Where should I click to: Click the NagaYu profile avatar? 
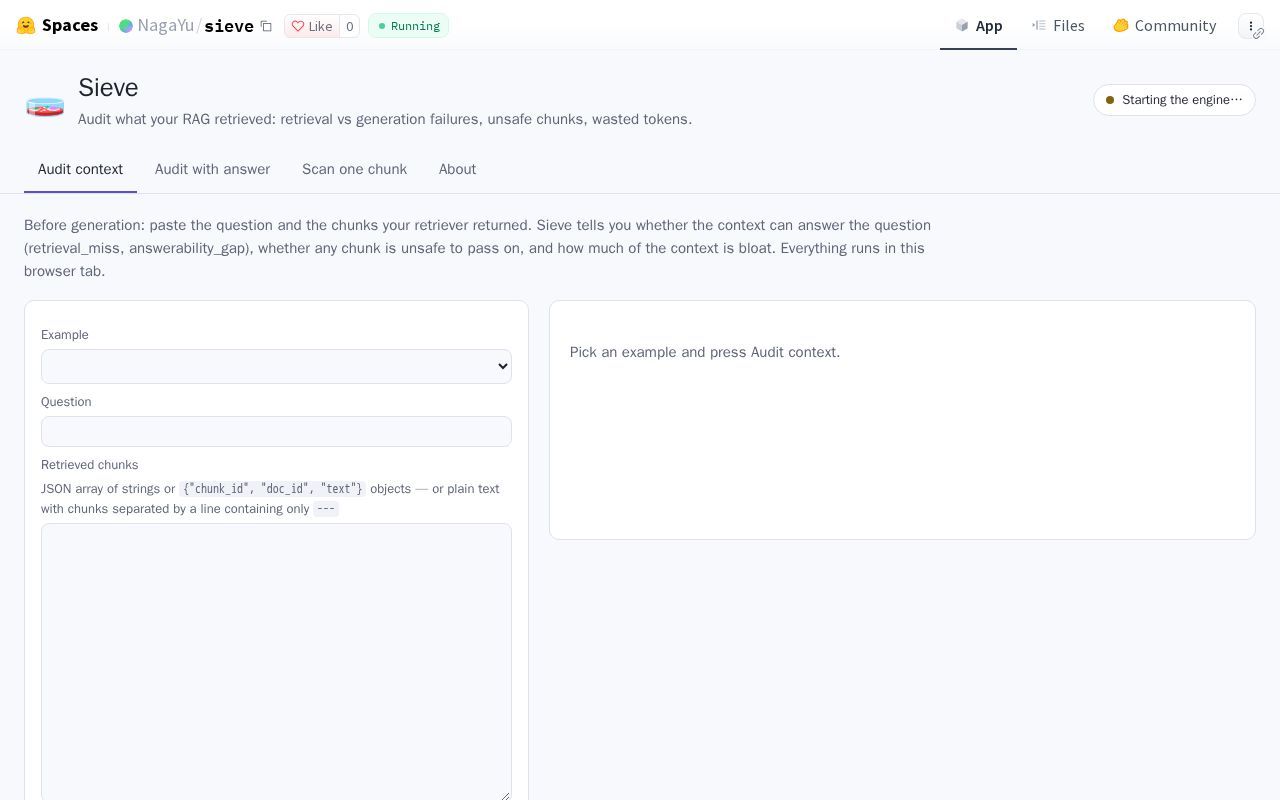coord(126,26)
